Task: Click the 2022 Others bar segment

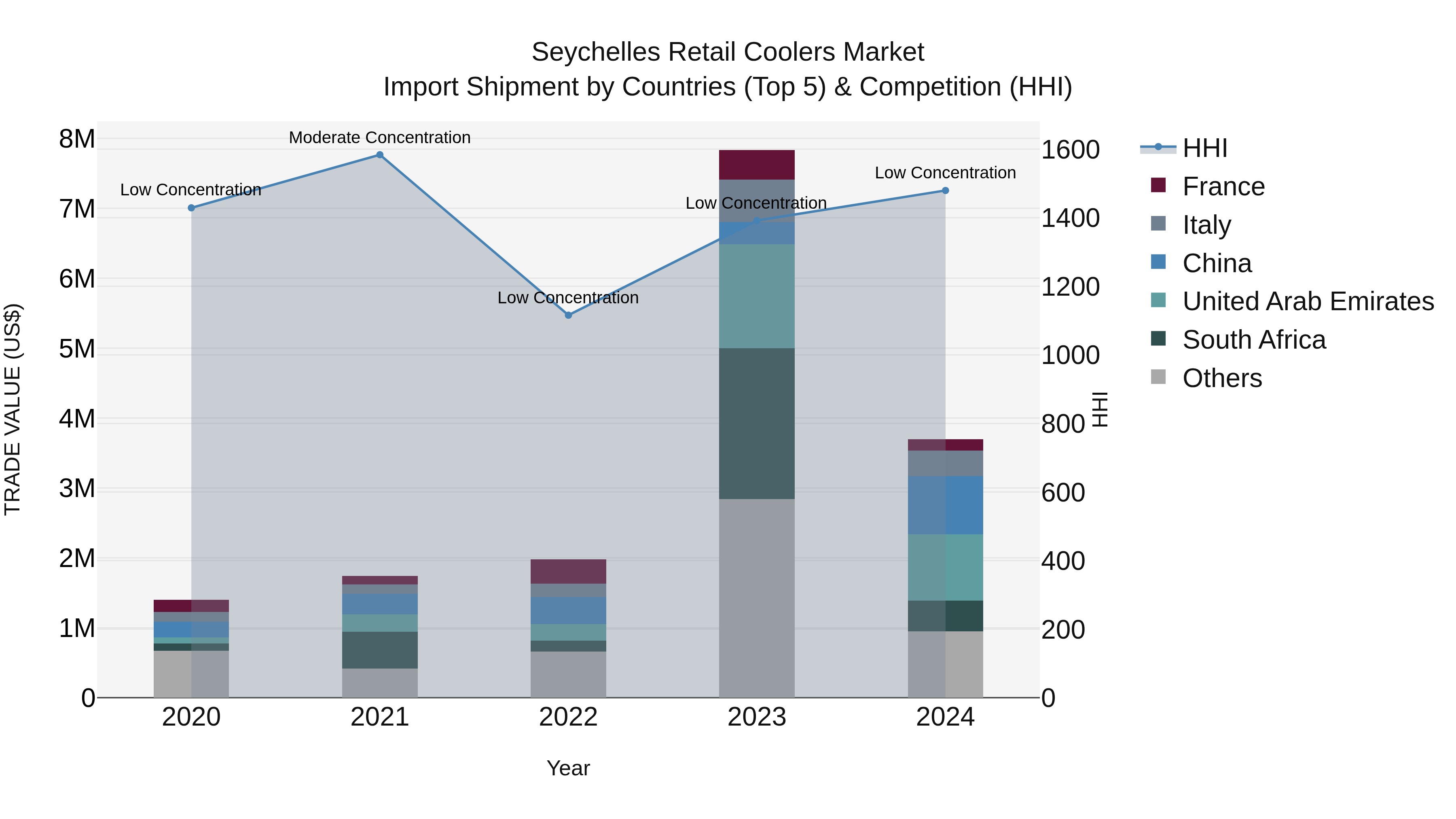Action: [x=569, y=674]
